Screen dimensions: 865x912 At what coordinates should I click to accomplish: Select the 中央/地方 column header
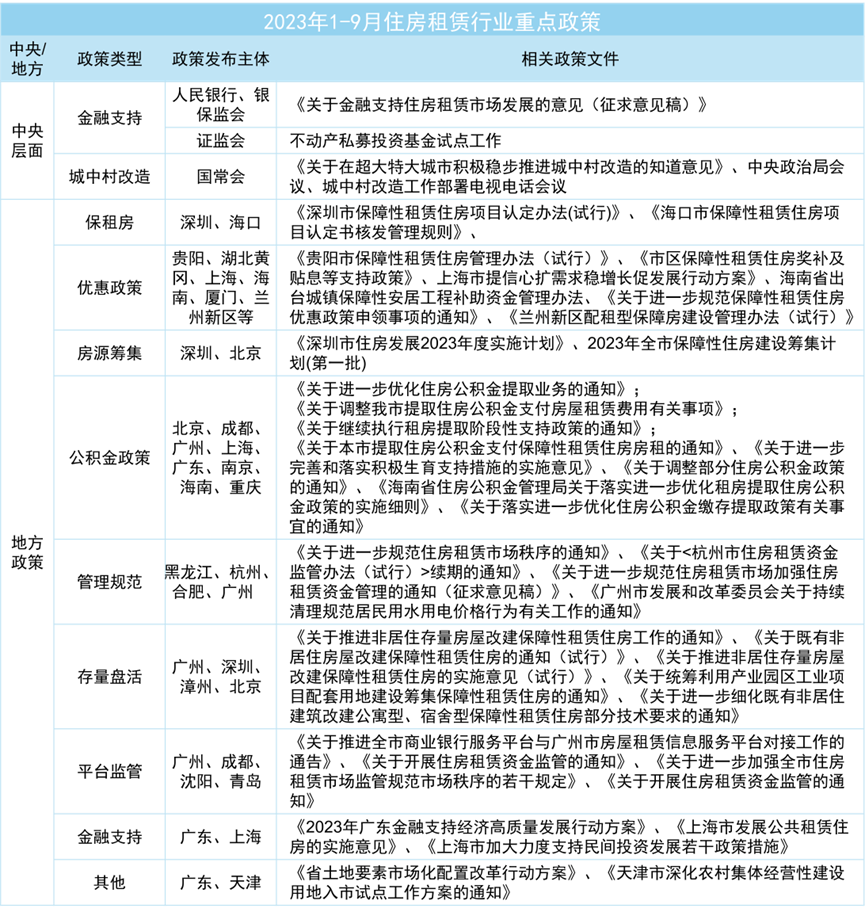pyautogui.click(x=27, y=60)
